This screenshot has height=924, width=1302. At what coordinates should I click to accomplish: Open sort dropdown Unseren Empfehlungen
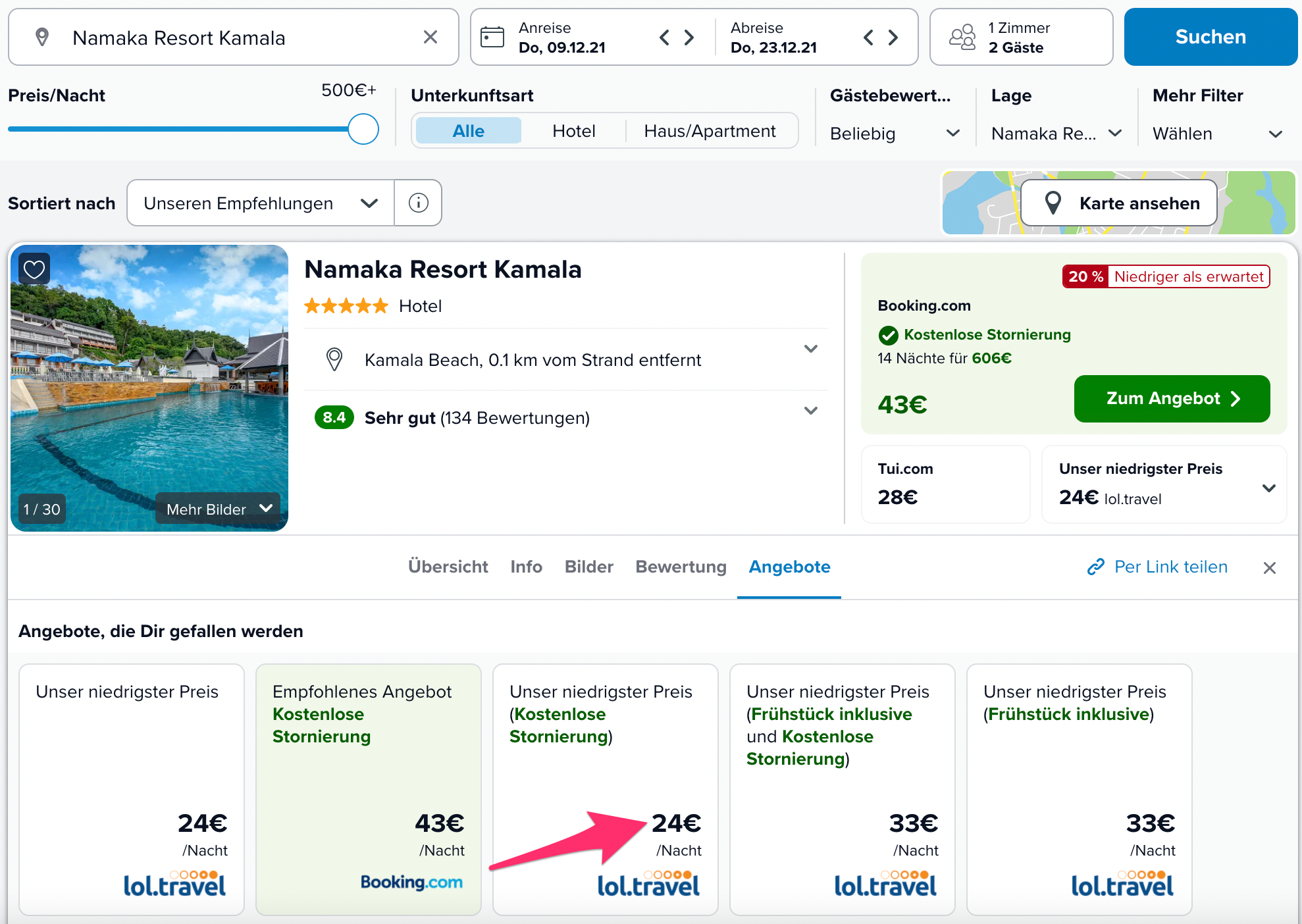261,203
